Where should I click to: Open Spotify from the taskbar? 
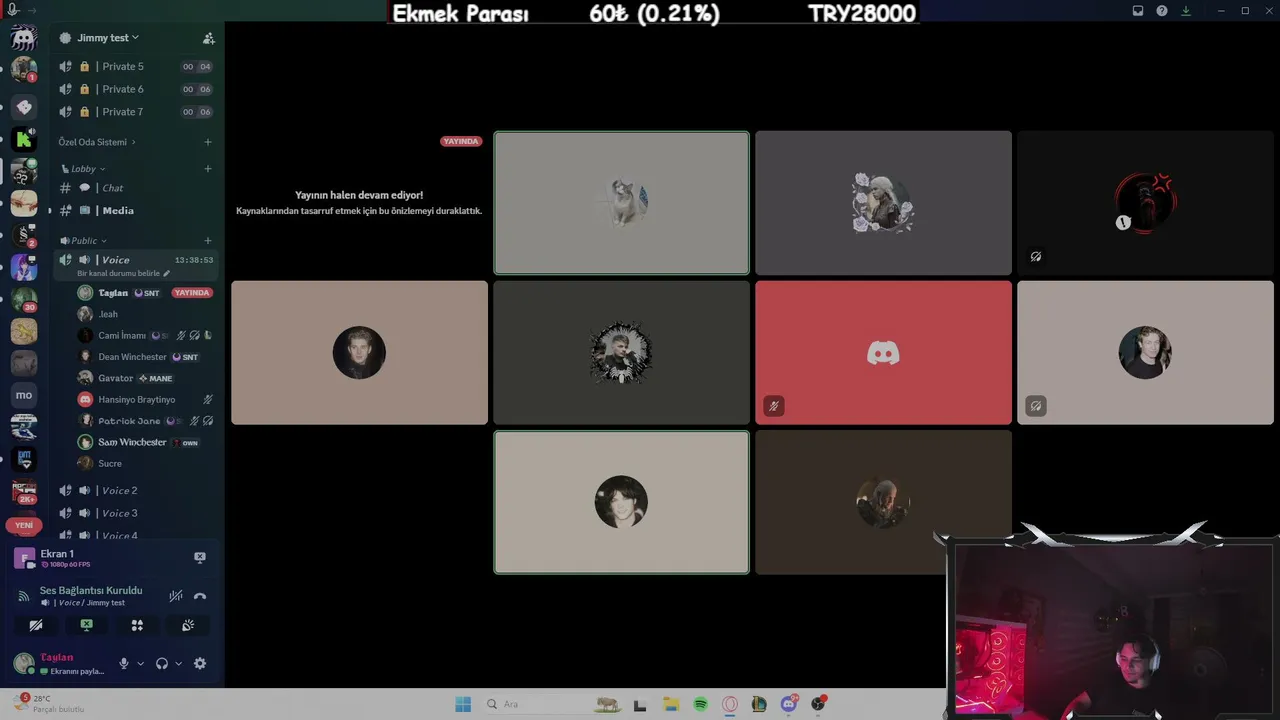701,704
